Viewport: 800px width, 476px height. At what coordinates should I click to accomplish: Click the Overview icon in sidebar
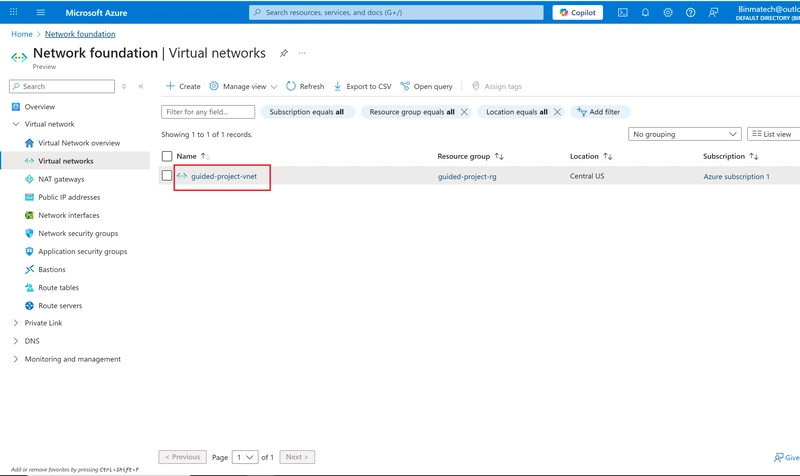(x=16, y=107)
